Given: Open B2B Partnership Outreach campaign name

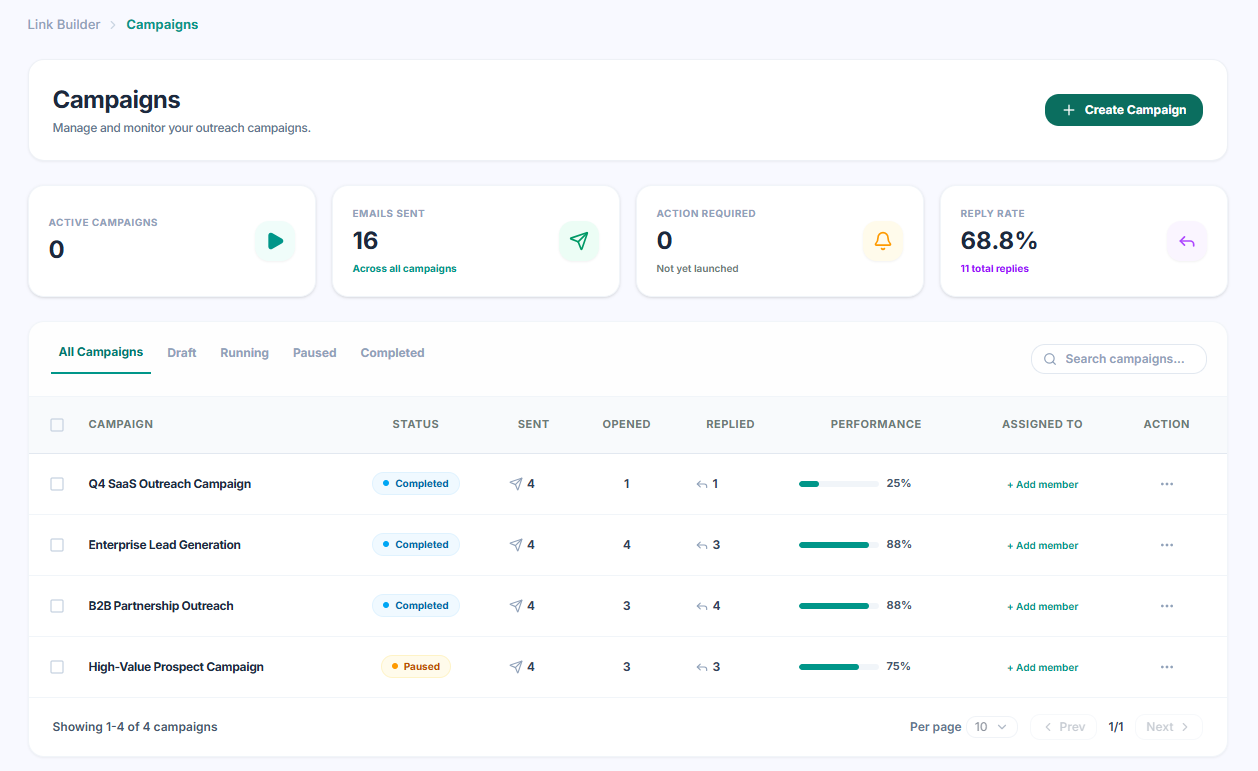Looking at the screenshot, I should click(x=161, y=606).
